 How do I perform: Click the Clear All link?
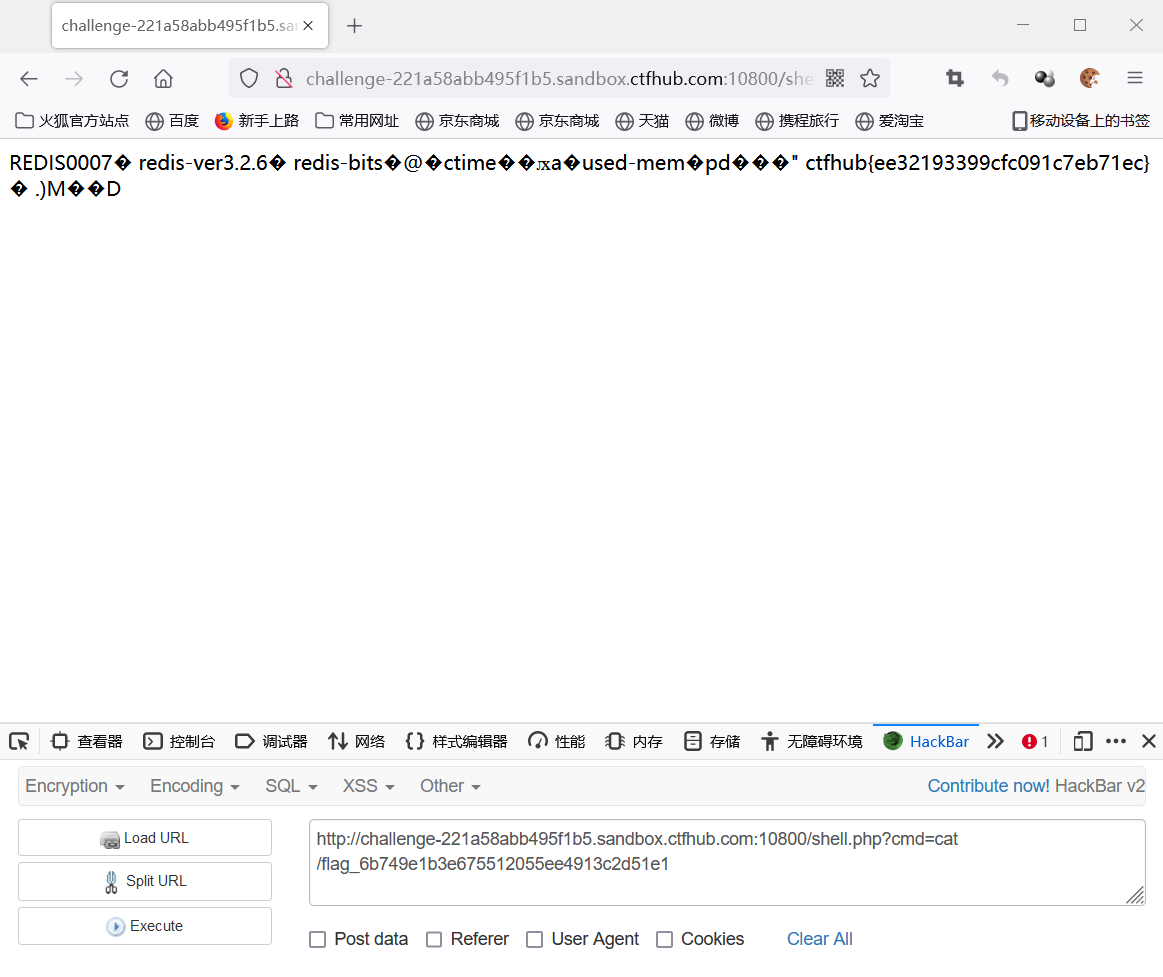pyautogui.click(x=820, y=938)
